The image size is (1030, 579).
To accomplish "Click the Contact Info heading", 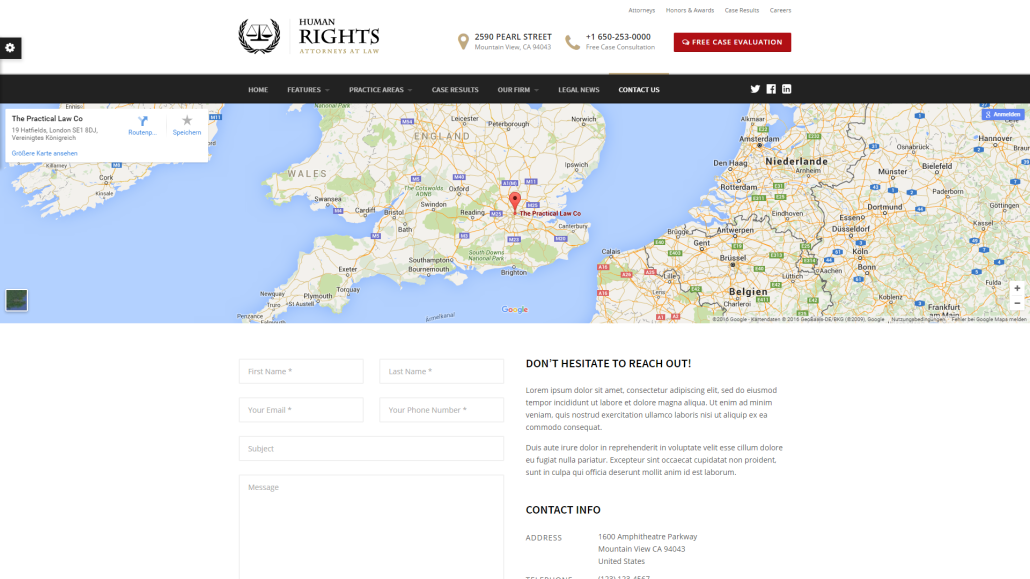I will pos(563,510).
